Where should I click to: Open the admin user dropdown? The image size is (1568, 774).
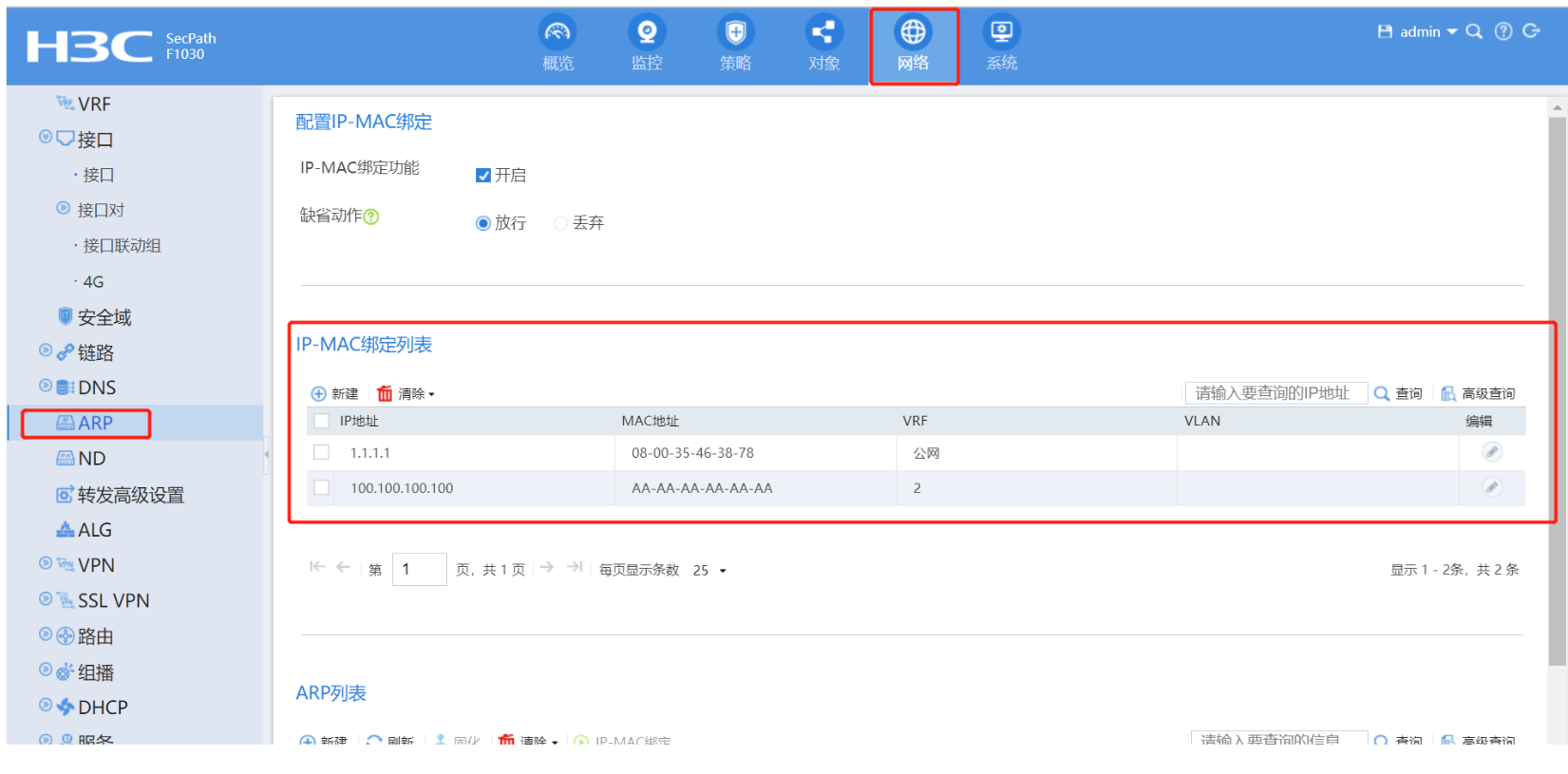pos(1428,31)
